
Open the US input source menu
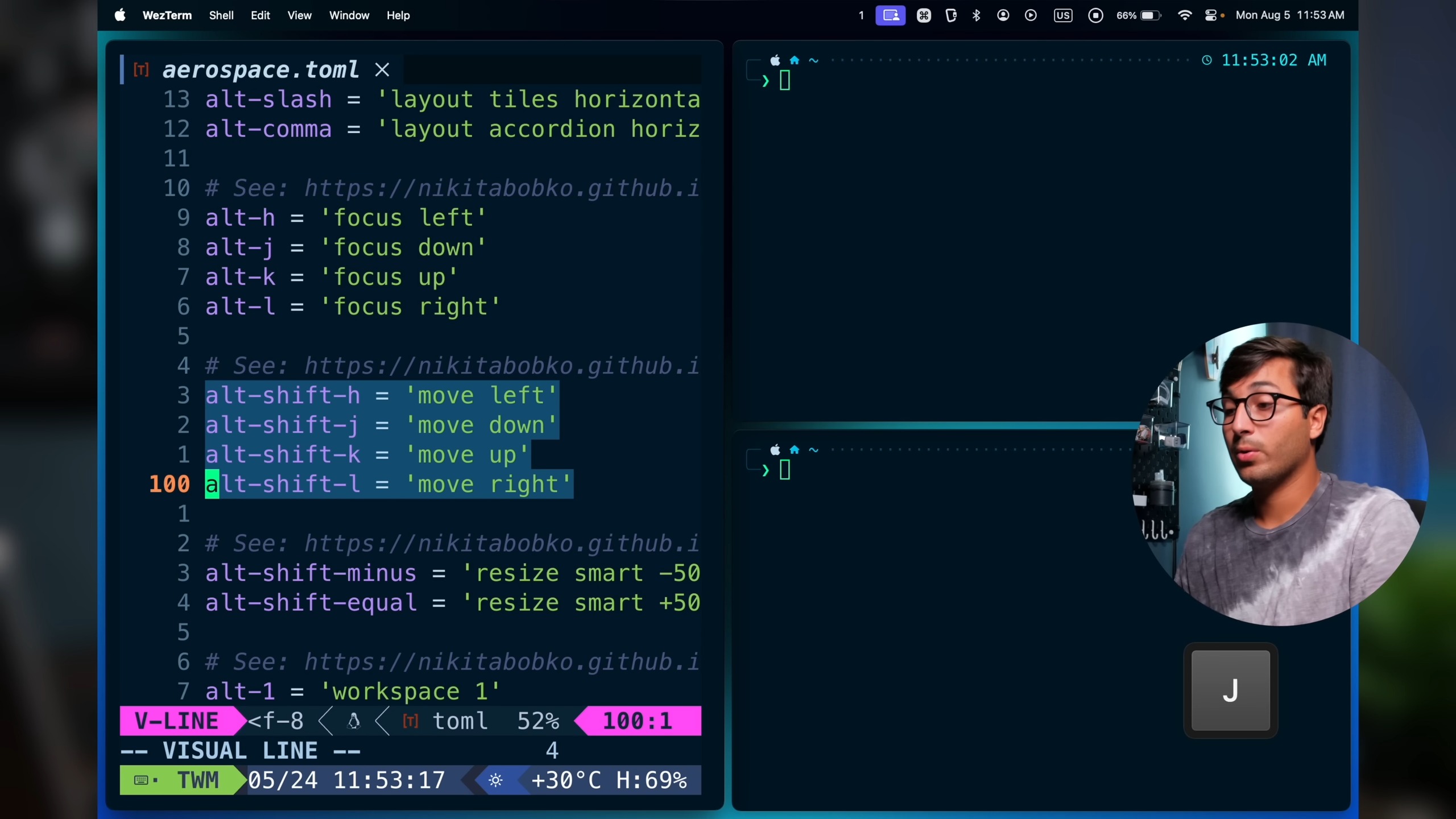[1062, 15]
